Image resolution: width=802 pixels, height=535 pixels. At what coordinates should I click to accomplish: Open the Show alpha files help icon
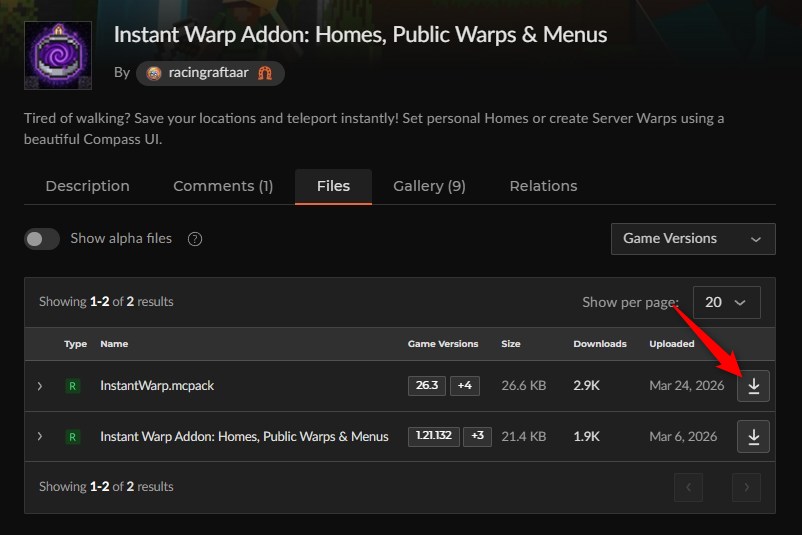[x=195, y=239]
